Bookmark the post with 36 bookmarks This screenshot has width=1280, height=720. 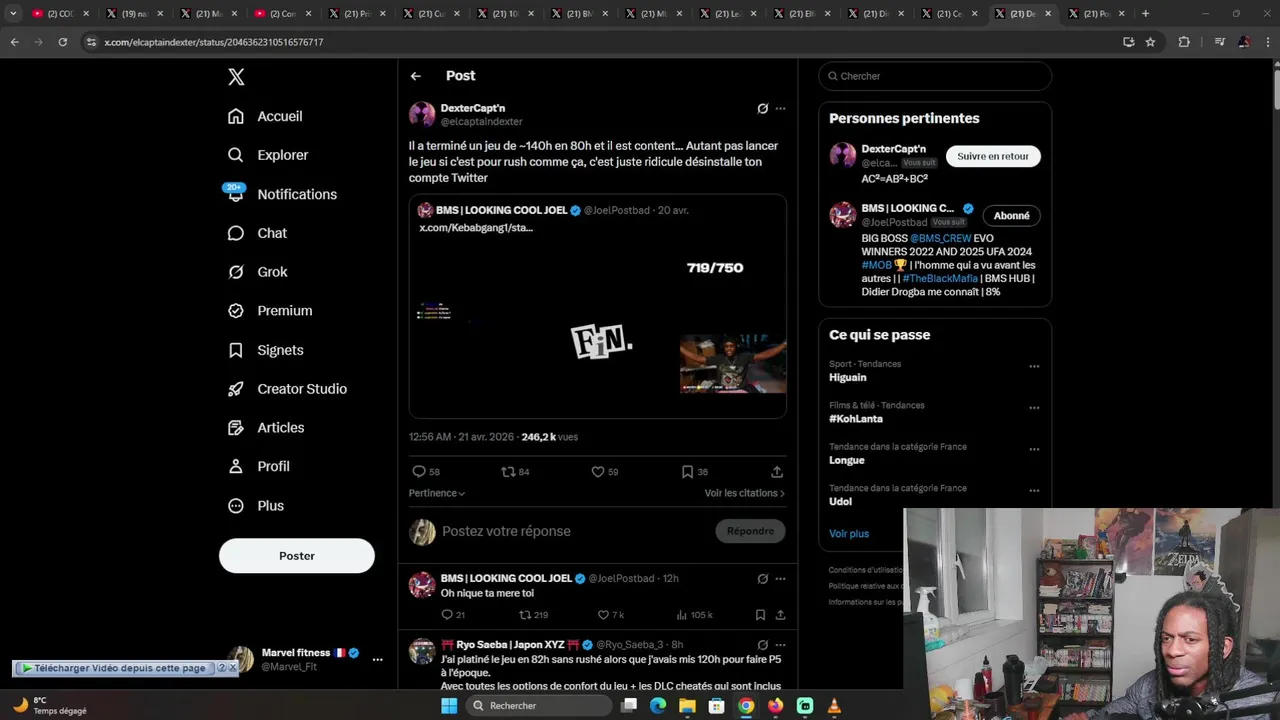694,472
